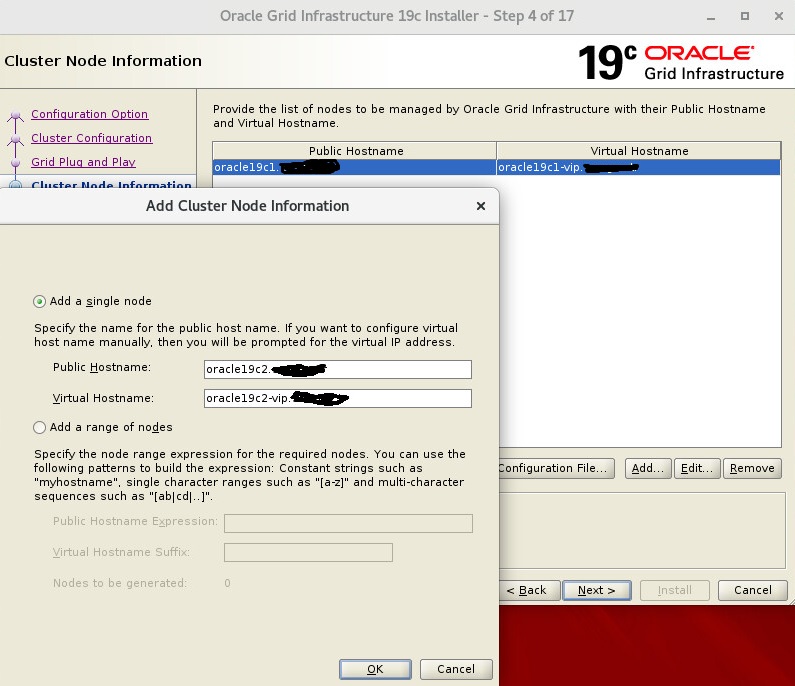Viewport: 795px width, 686px height.
Task: Select the oracle19c1 public hostname cell
Action: [354, 167]
